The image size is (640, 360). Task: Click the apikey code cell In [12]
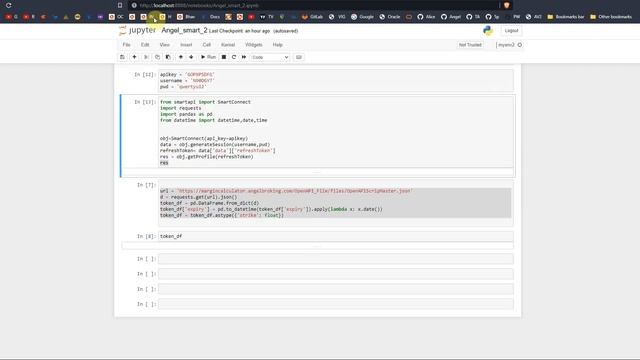coord(336,80)
